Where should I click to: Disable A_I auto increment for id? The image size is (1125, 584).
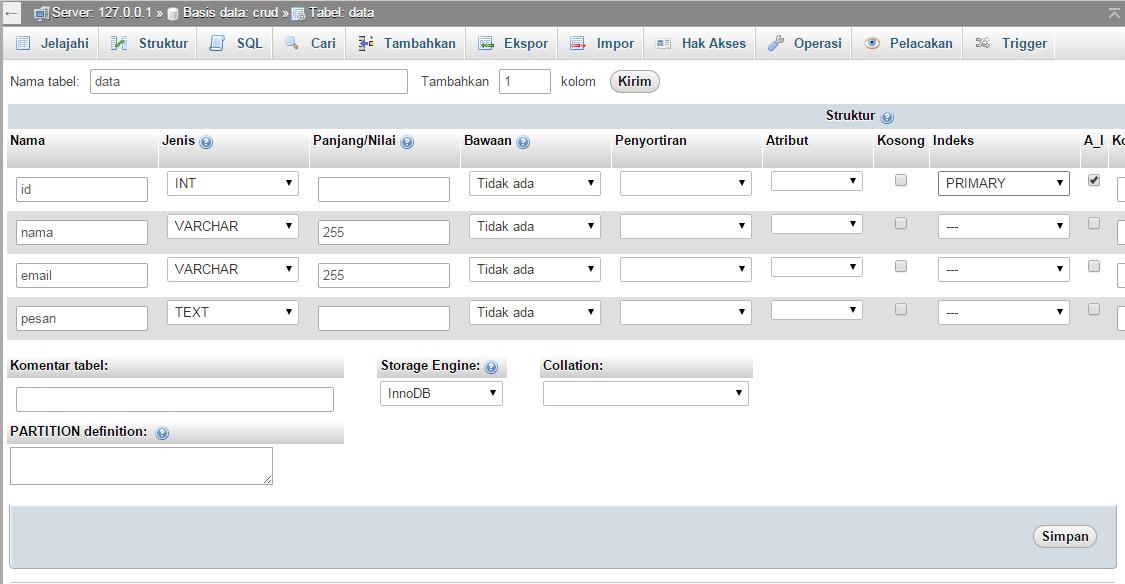(1093, 180)
